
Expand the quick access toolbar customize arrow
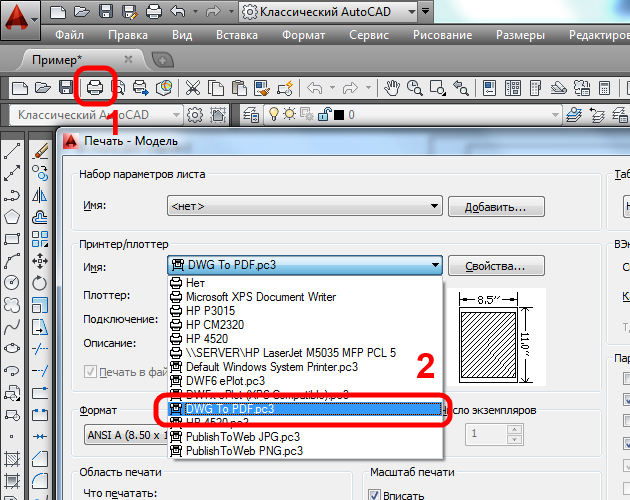[426, 11]
